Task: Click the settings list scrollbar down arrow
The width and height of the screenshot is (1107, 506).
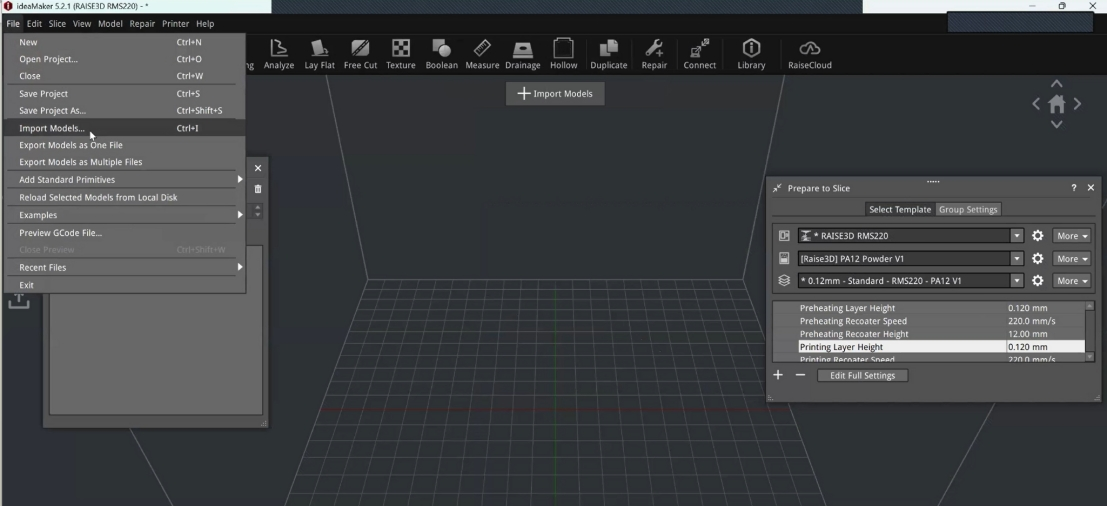Action: [x=1089, y=357]
